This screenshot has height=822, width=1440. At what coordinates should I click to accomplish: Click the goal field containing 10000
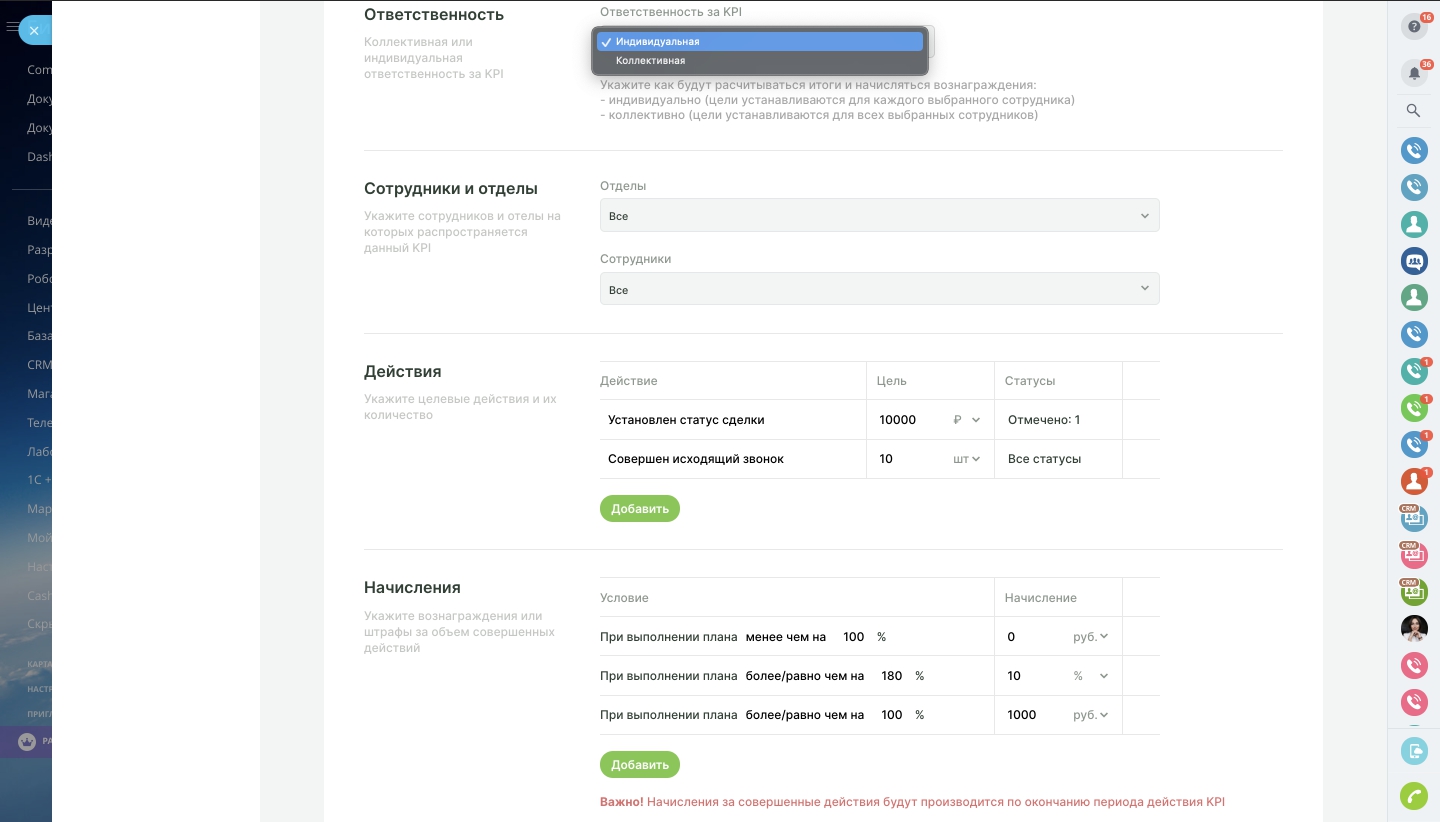coord(910,420)
